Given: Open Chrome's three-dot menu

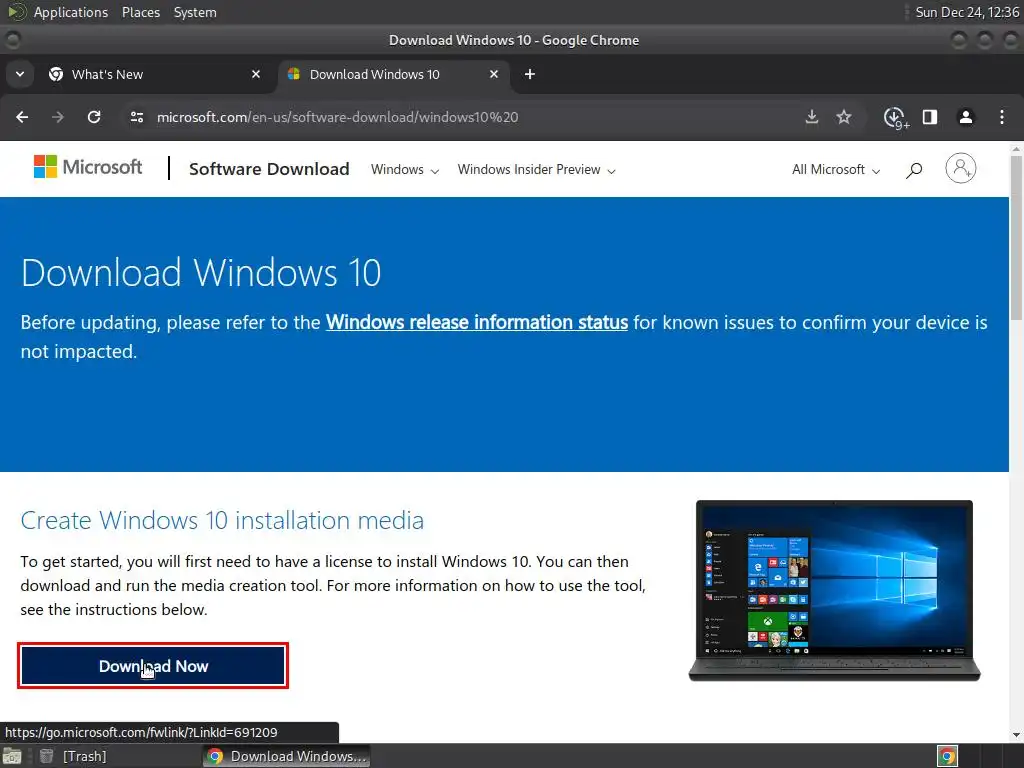Looking at the screenshot, I should point(1002,117).
